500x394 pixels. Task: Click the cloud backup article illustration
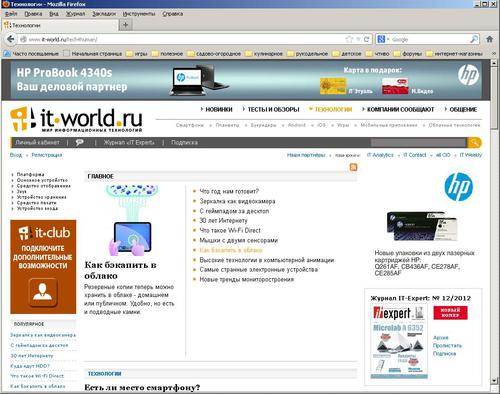coord(132,221)
